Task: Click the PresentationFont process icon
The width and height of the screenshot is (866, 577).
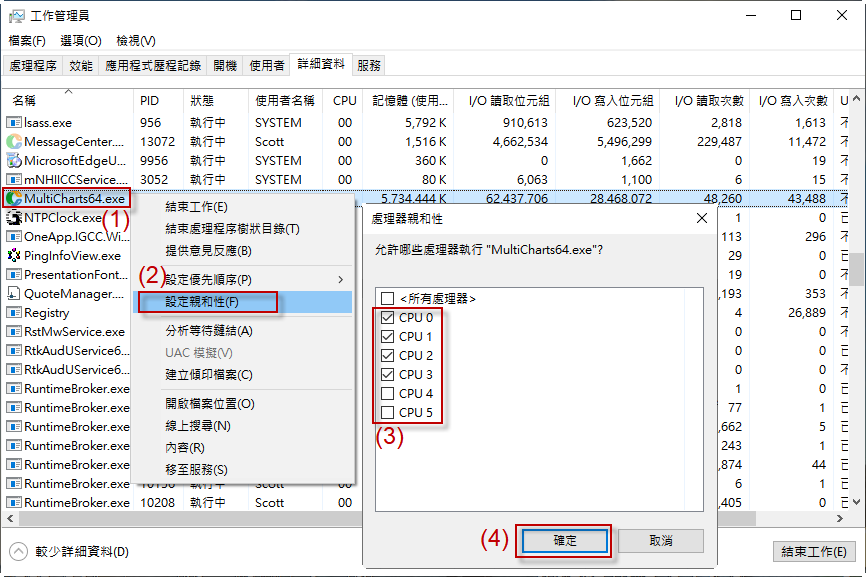Action: (14, 274)
